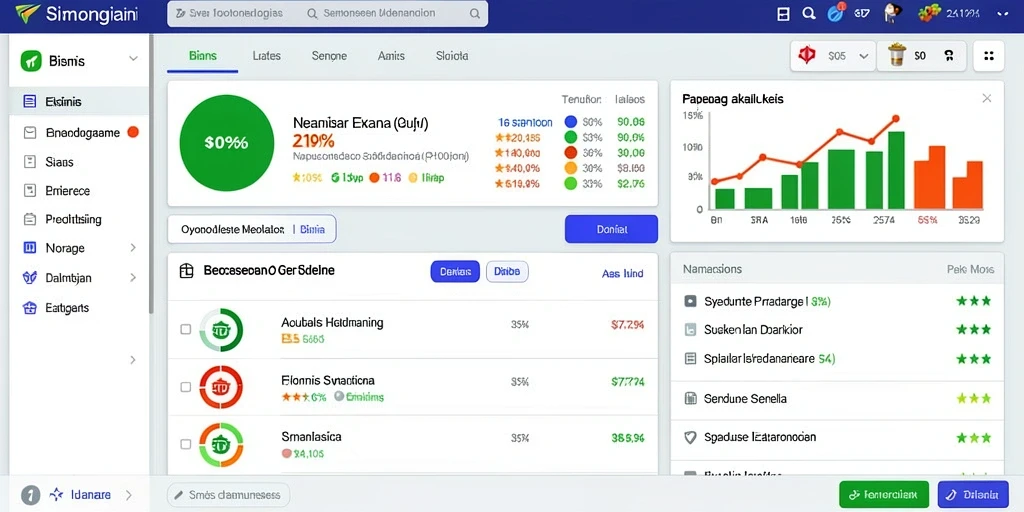Click the box icon beside Becaseeano GerSdelne
Screen dimensions: 1024x512
coord(187,271)
